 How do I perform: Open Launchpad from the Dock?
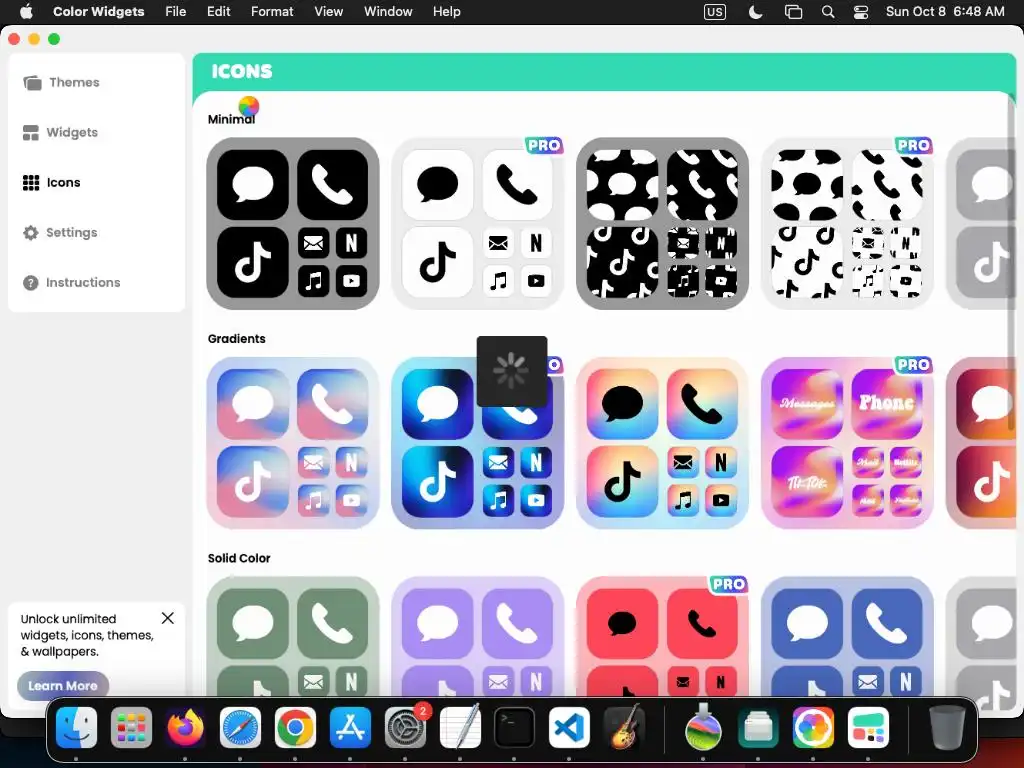(x=131, y=728)
